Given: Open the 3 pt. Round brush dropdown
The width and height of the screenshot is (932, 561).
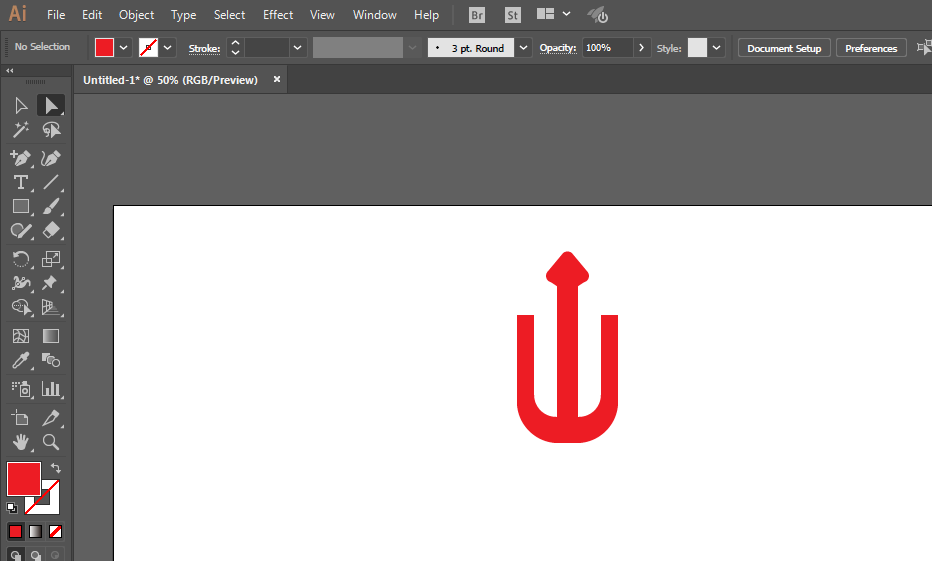Looking at the screenshot, I should (523, 48).
